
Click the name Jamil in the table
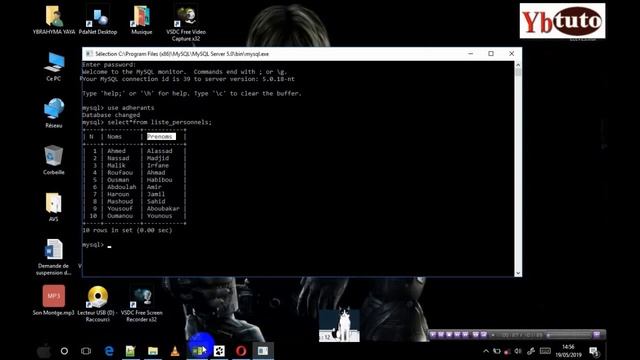pos(156,194)
